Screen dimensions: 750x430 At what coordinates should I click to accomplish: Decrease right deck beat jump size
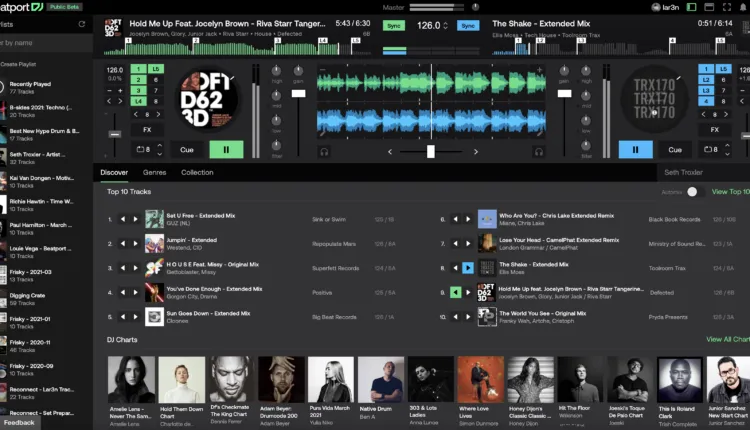[703, 114]
